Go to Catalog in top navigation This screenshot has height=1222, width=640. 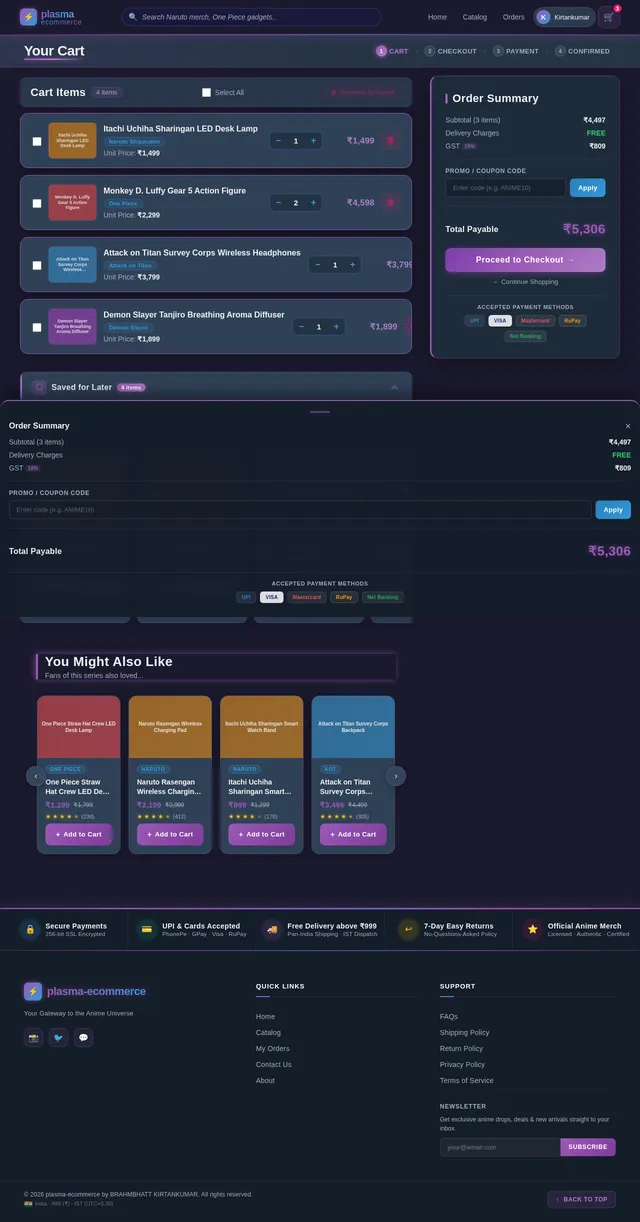475,17
